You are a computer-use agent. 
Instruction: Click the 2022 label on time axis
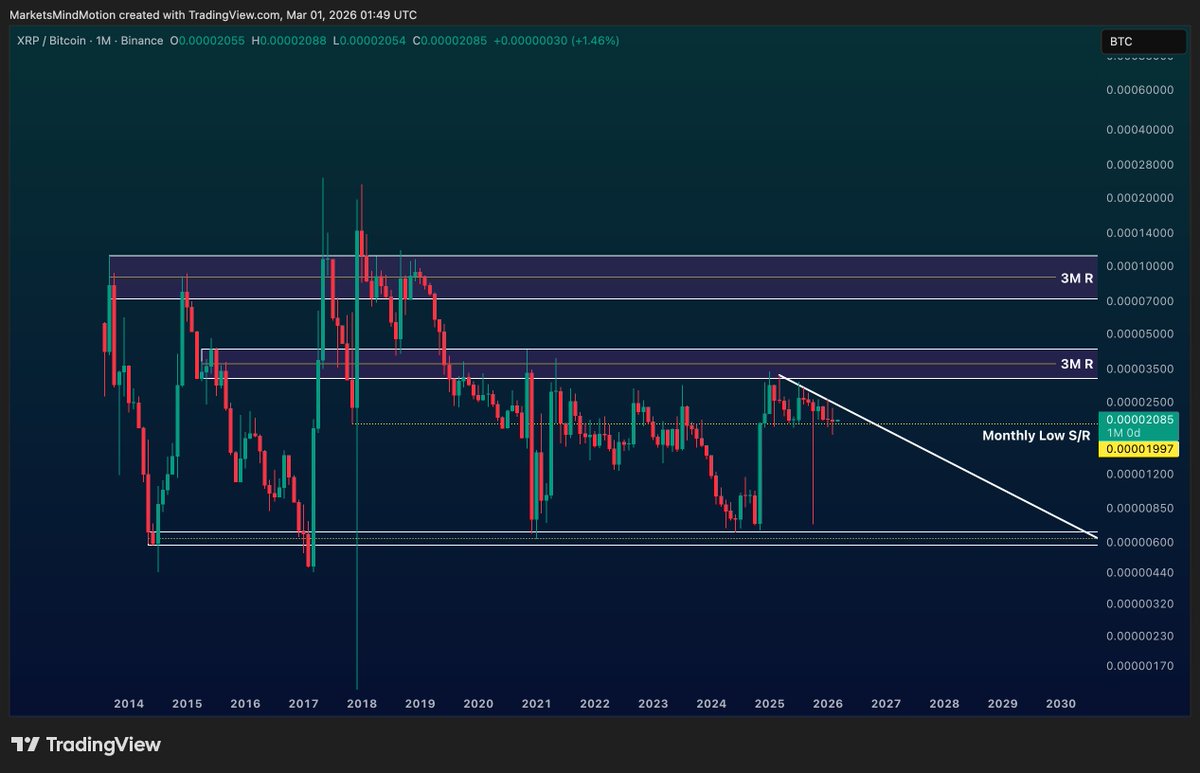tap(595, 704)
